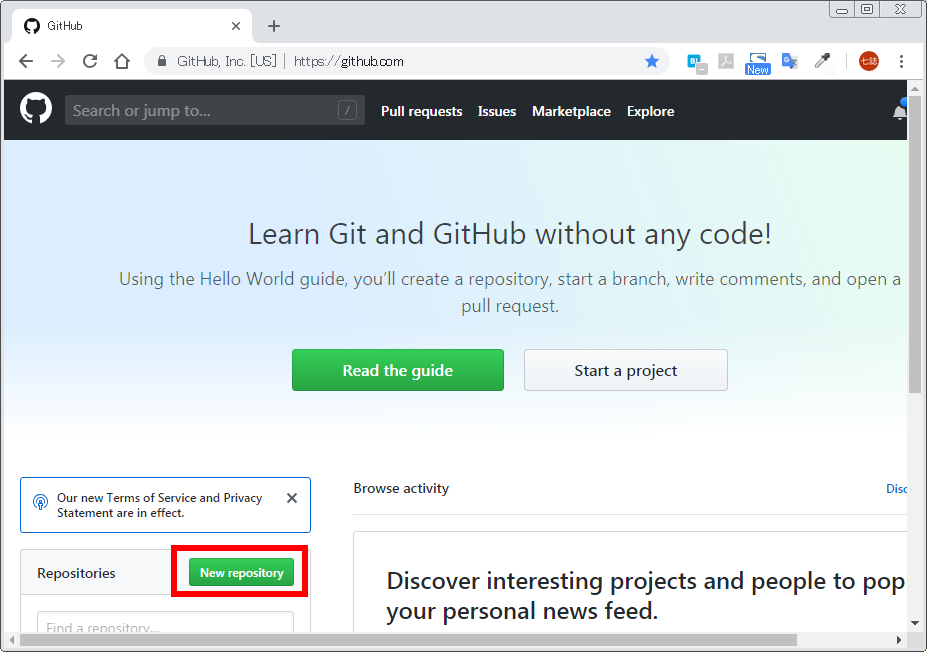
Task: Click the Start a project button
Action: pyautogui.click(x=625, y=370)
